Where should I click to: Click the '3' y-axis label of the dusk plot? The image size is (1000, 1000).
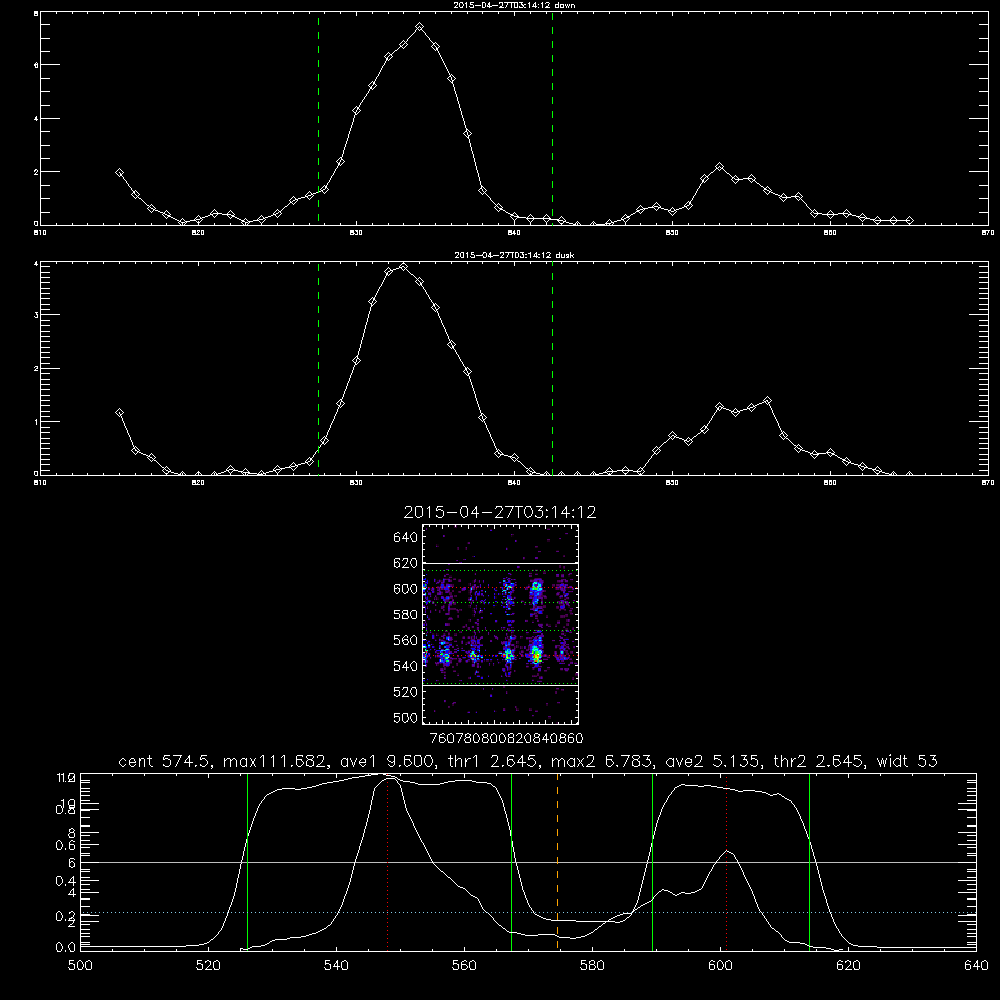(36, 315)
